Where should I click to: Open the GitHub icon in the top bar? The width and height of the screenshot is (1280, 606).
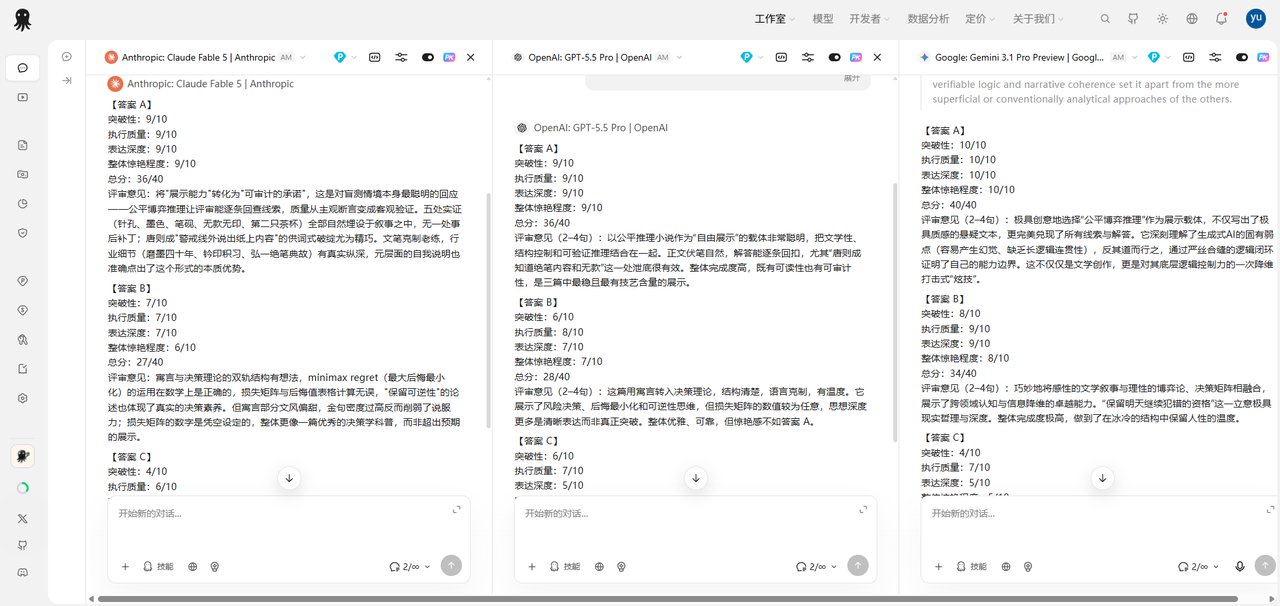tap(1133, 19)
